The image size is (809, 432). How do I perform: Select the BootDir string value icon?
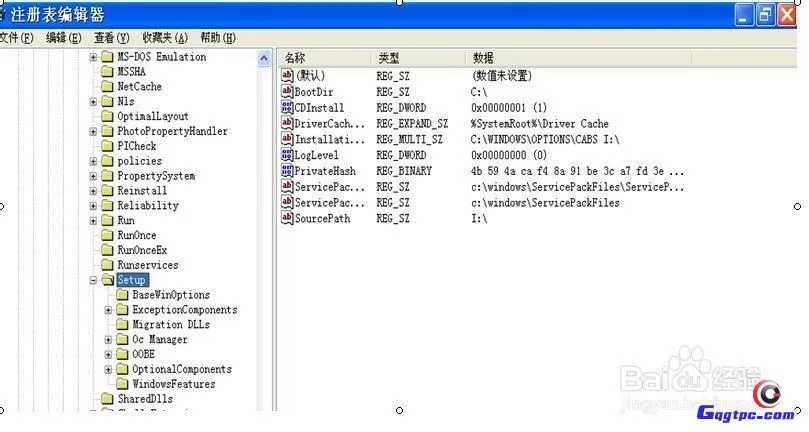pos(287,91)
